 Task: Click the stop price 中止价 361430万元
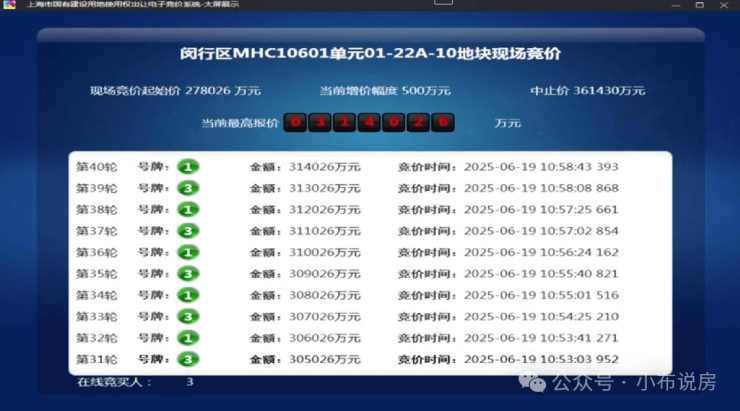[x=588, y=91]
